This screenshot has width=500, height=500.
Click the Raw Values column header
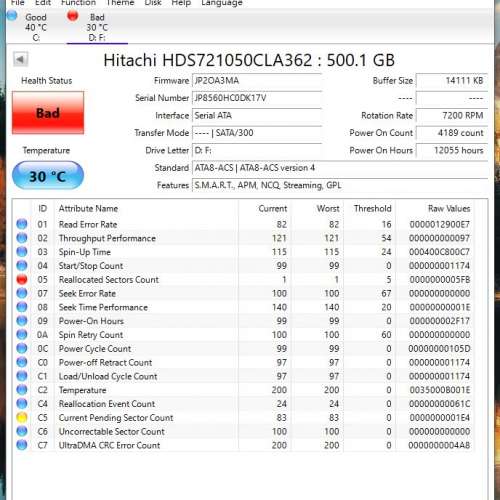tap(449, 209)
